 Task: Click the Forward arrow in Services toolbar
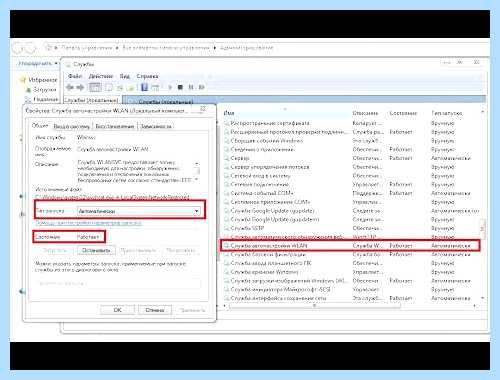point(80,87)
